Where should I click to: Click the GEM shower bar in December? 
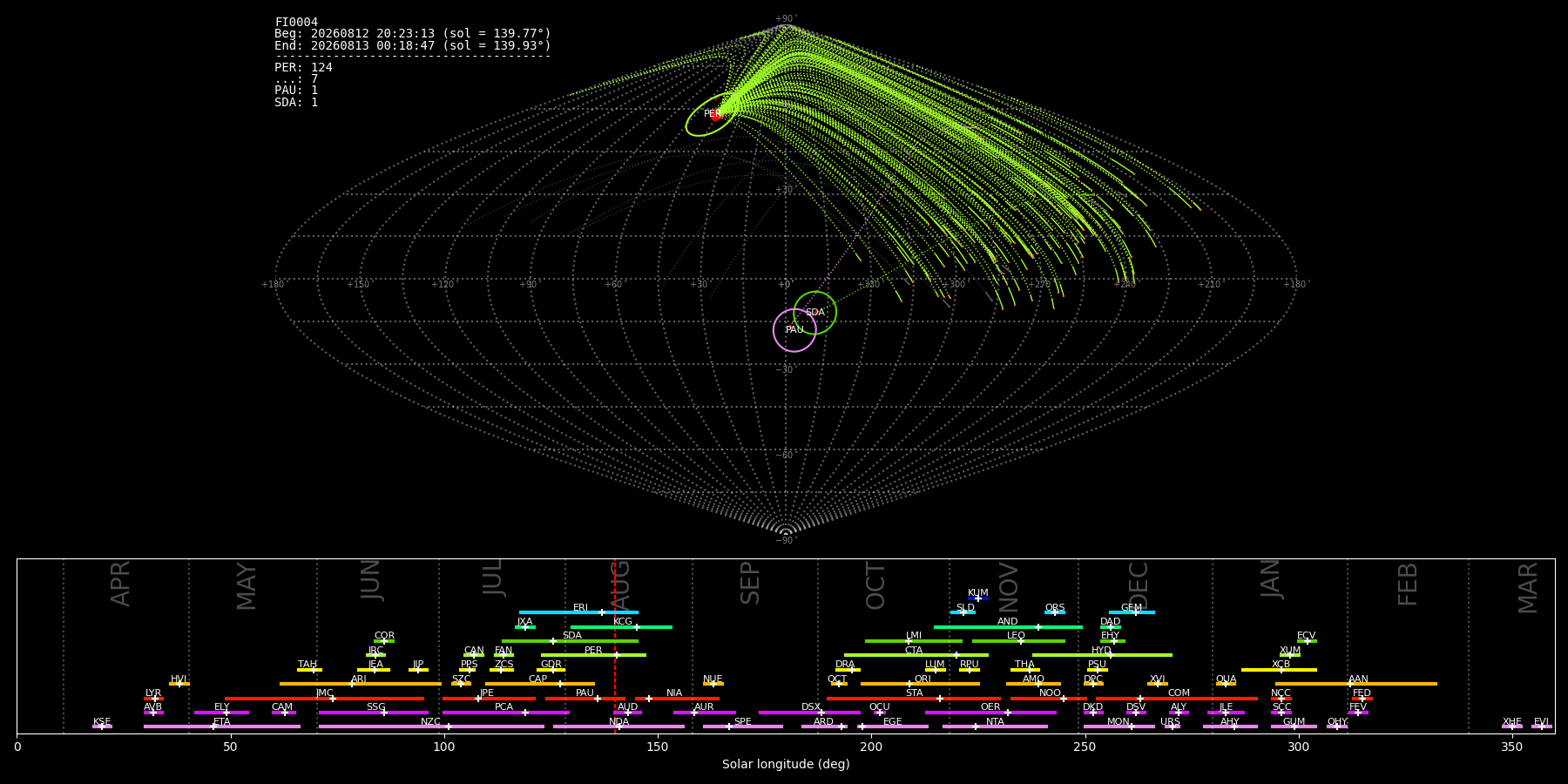1132,612
